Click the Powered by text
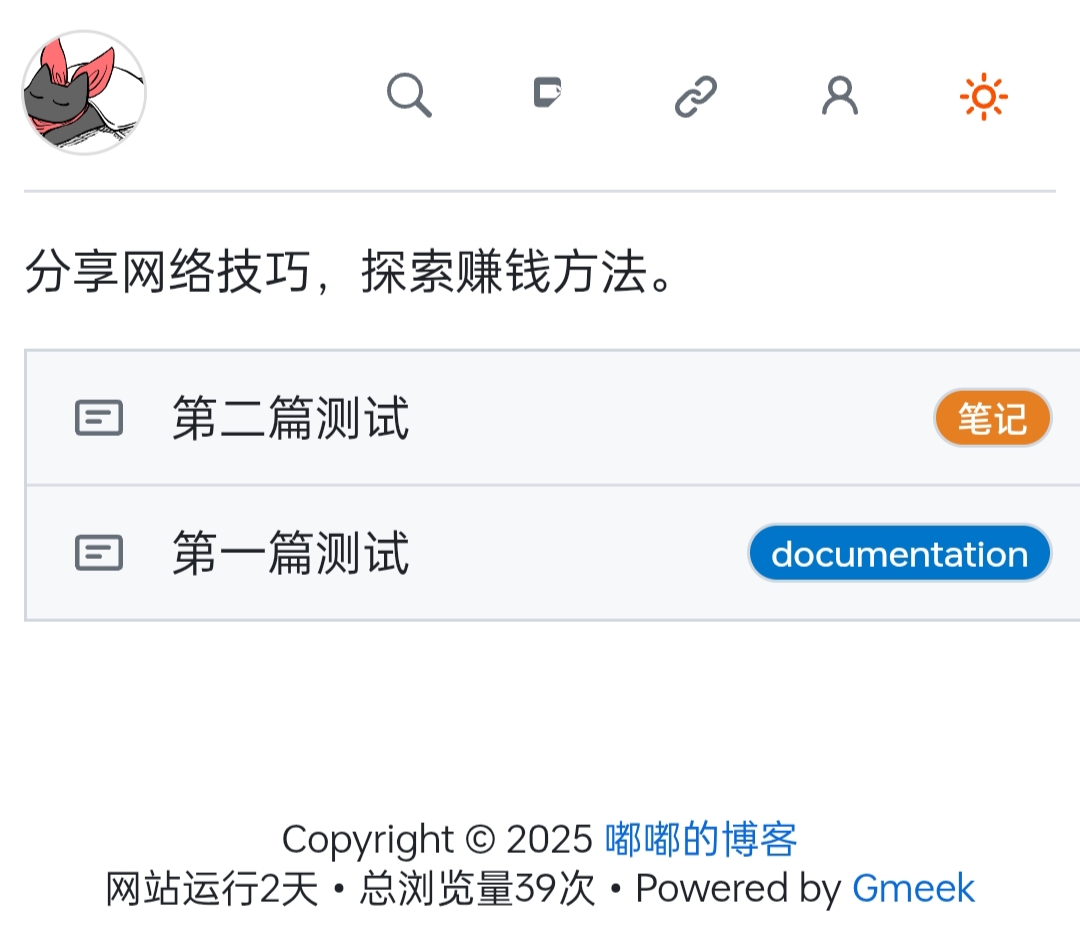Image resolution: width=1080 pixels, height=939 pixels. click(x=738, y=888)
